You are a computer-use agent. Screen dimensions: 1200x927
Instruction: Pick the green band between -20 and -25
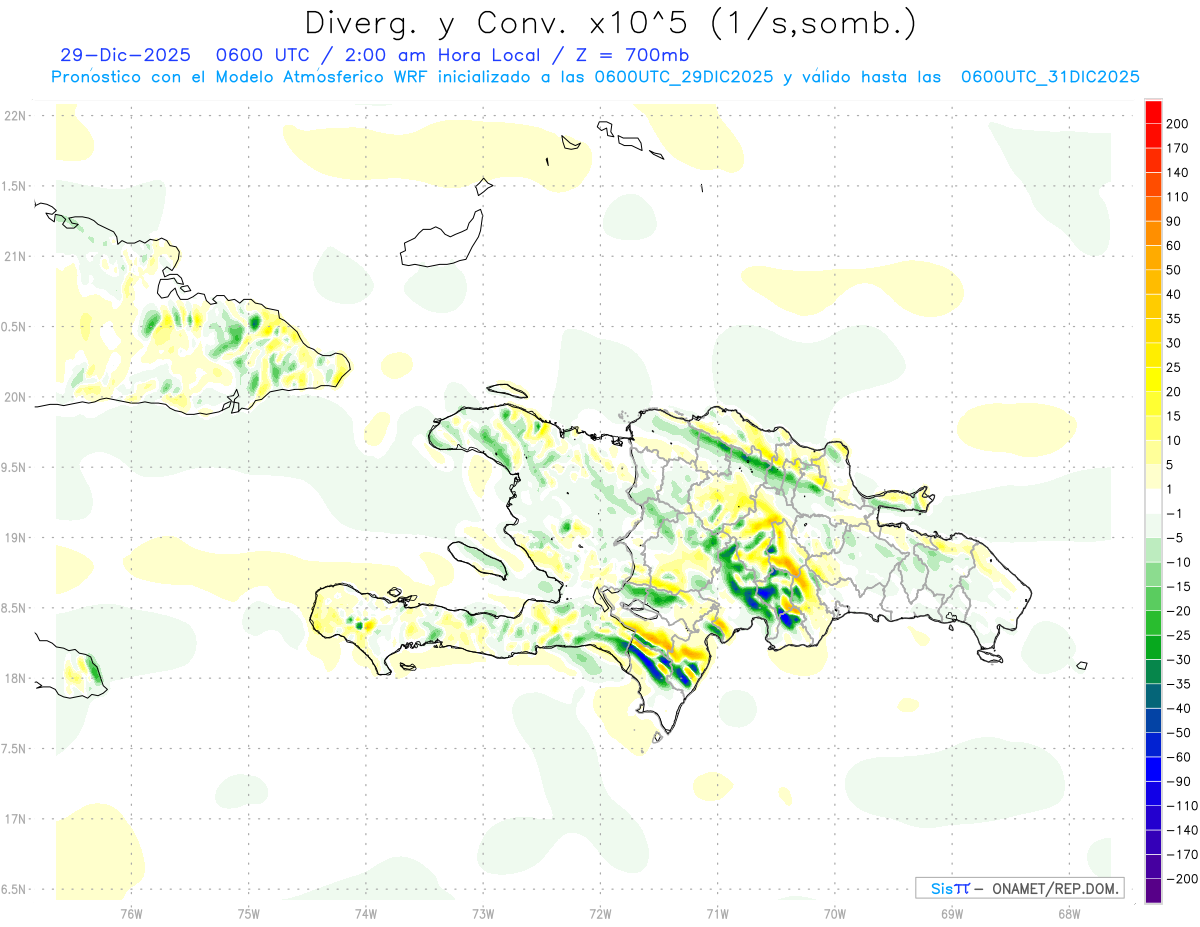click(x=1154, y=623)
